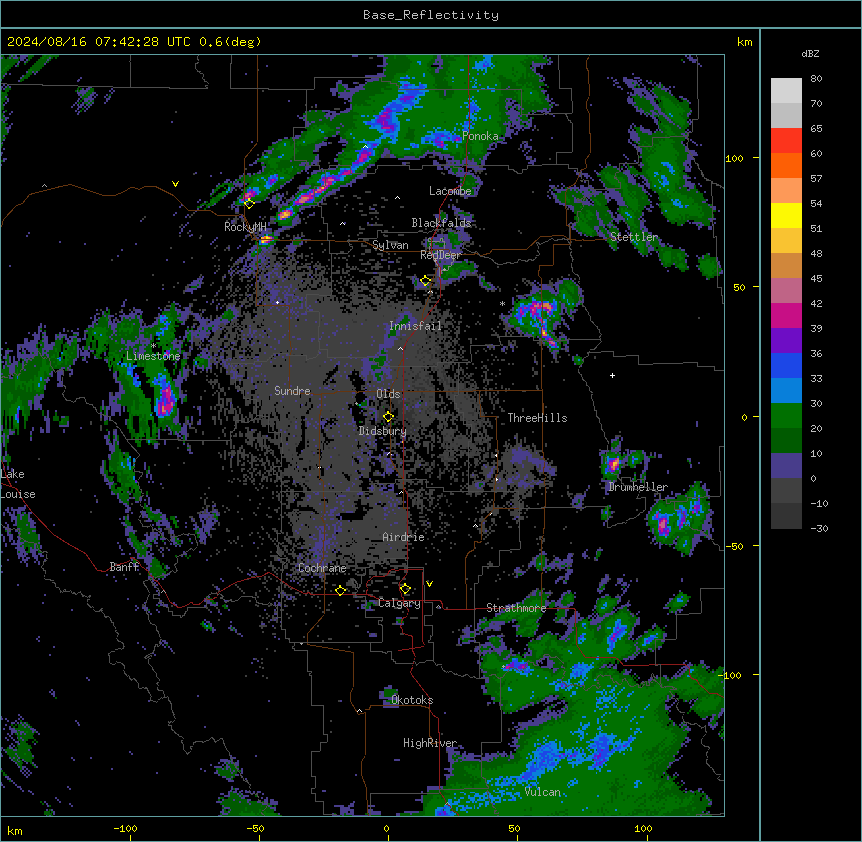
Task: Click the RockyMH map label
Action: tap(245, 227)
